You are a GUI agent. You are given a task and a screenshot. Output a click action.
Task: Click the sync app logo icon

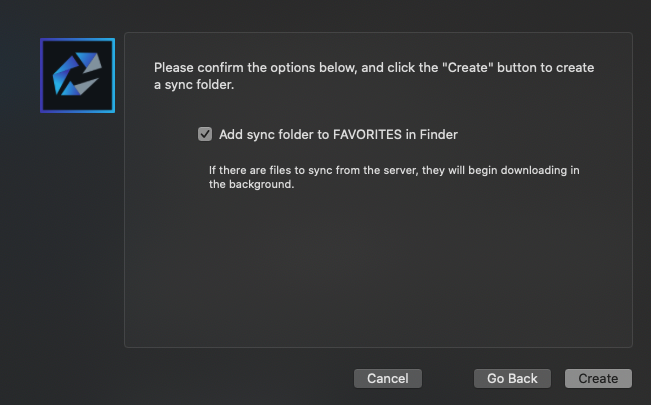click(x=77, y=76)
